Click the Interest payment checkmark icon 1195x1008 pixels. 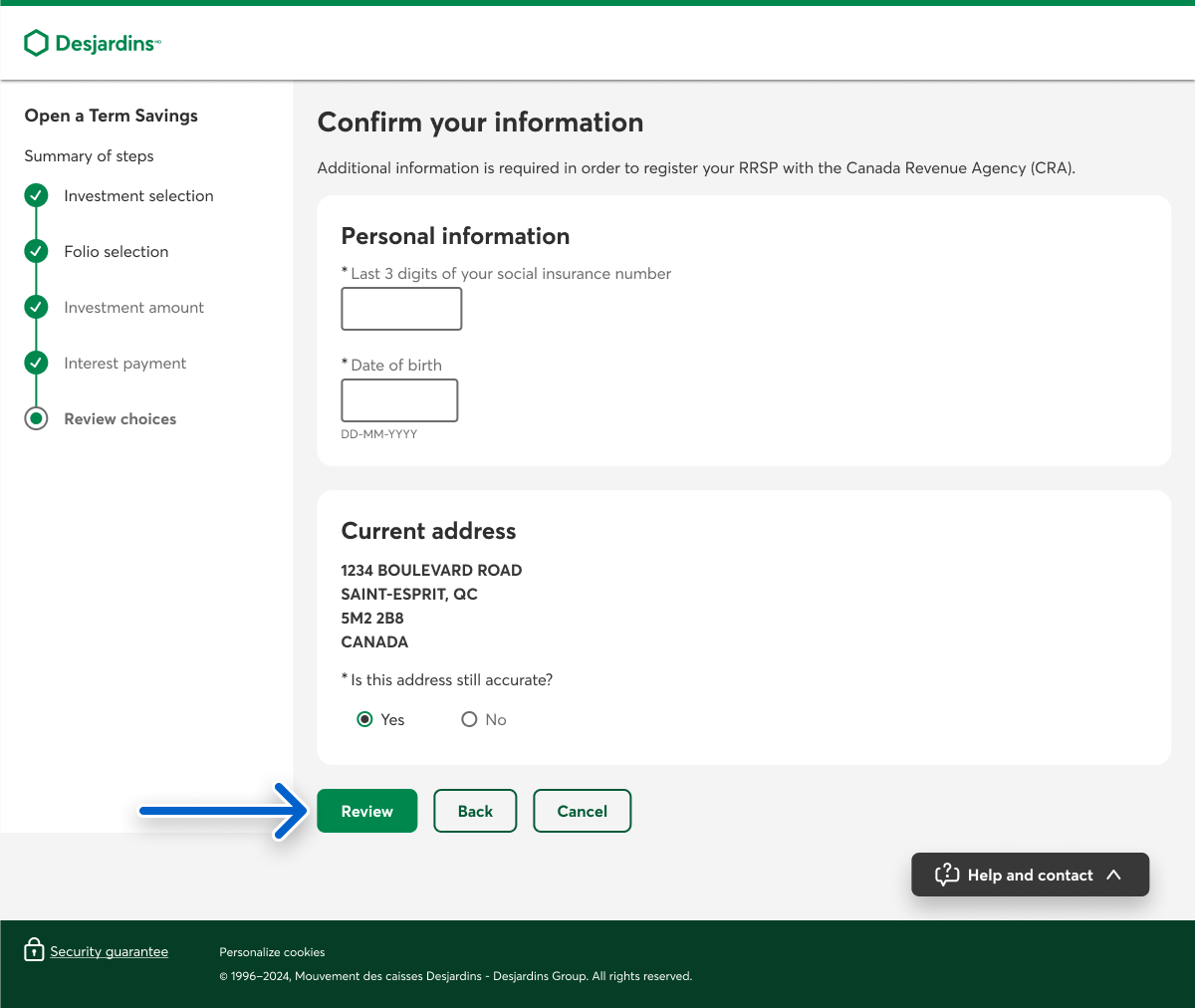(36, 363)
